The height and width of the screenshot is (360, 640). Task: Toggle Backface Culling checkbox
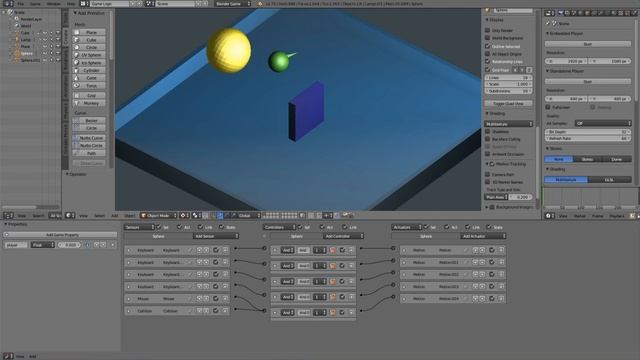click(487, 139)
